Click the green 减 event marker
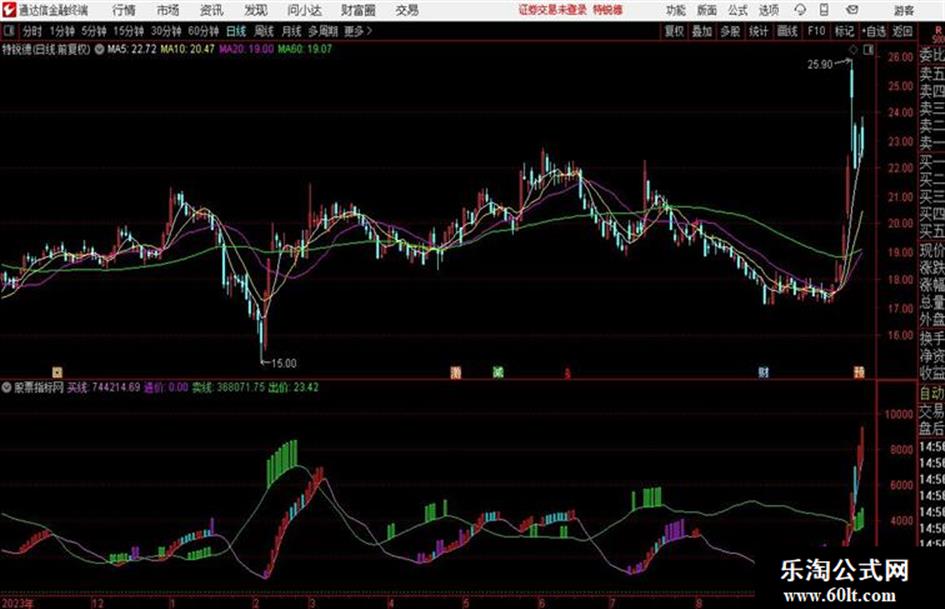This screenshot has width=945, height=609. 498,373
